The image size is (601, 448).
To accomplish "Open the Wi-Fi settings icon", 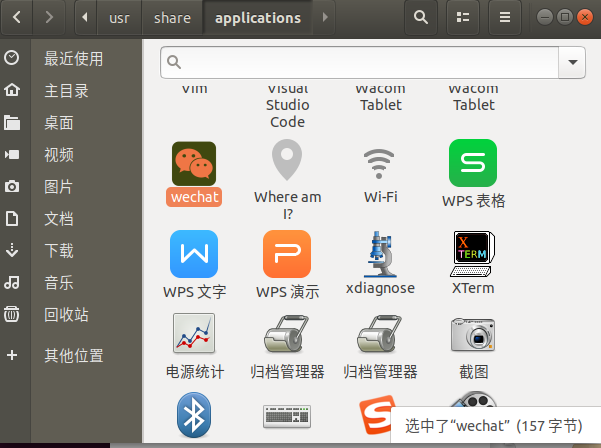I will click(379, 164).
